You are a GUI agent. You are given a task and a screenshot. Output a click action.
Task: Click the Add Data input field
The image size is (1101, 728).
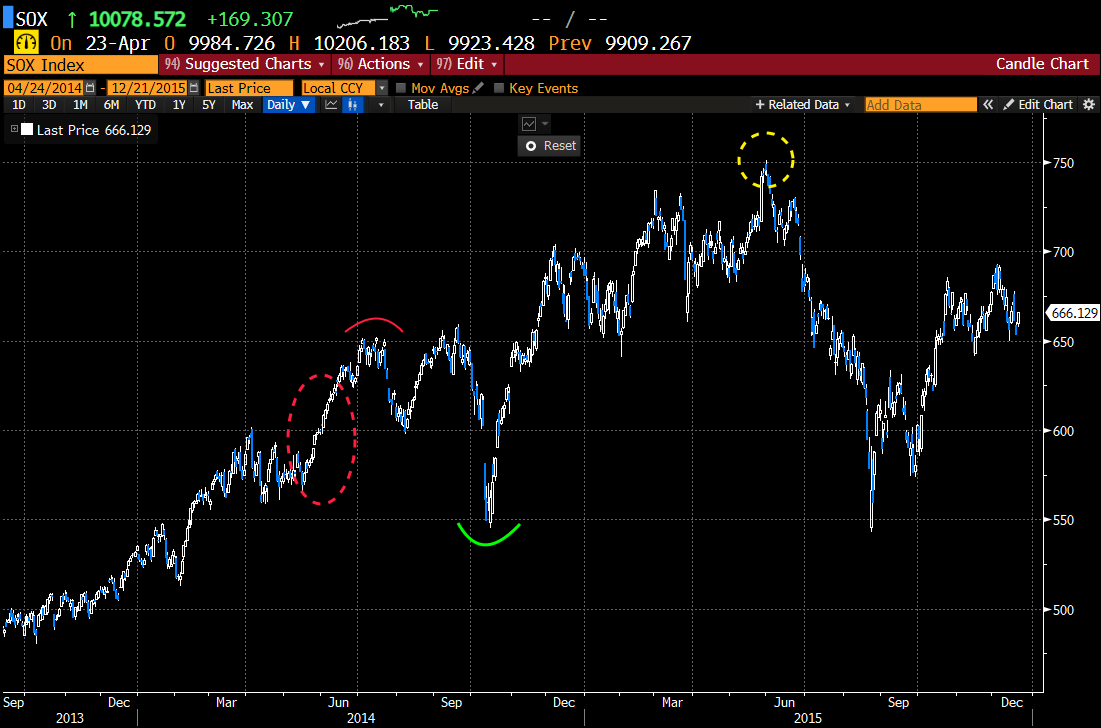pyautogui.click(x=920, y=105)
